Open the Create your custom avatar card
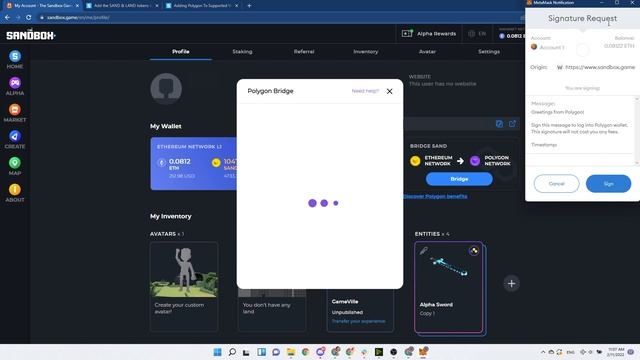The image size is (640, 360). click(184, 286)
